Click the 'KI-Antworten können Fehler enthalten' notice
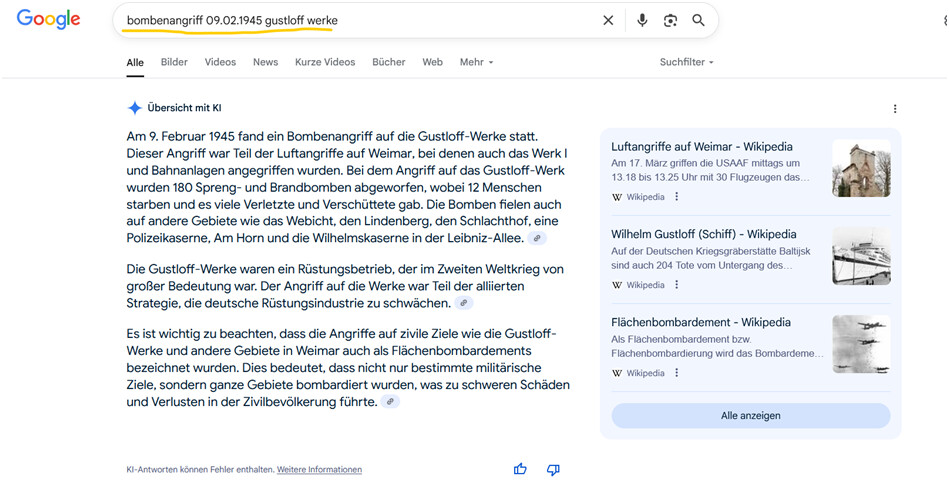This screenshot has width=949, height=485. point(200,469)
